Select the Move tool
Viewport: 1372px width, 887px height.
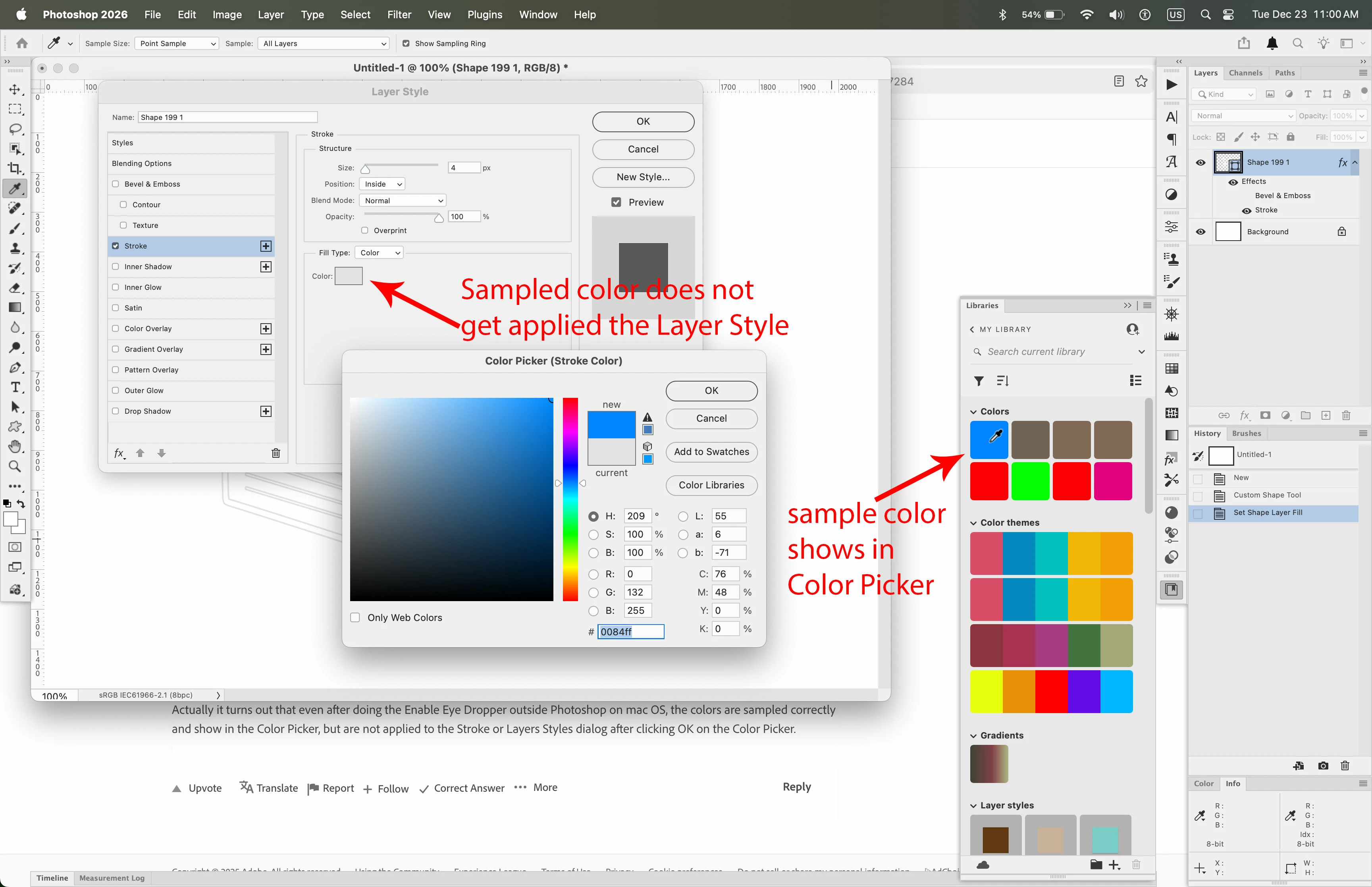pos(15,89)
